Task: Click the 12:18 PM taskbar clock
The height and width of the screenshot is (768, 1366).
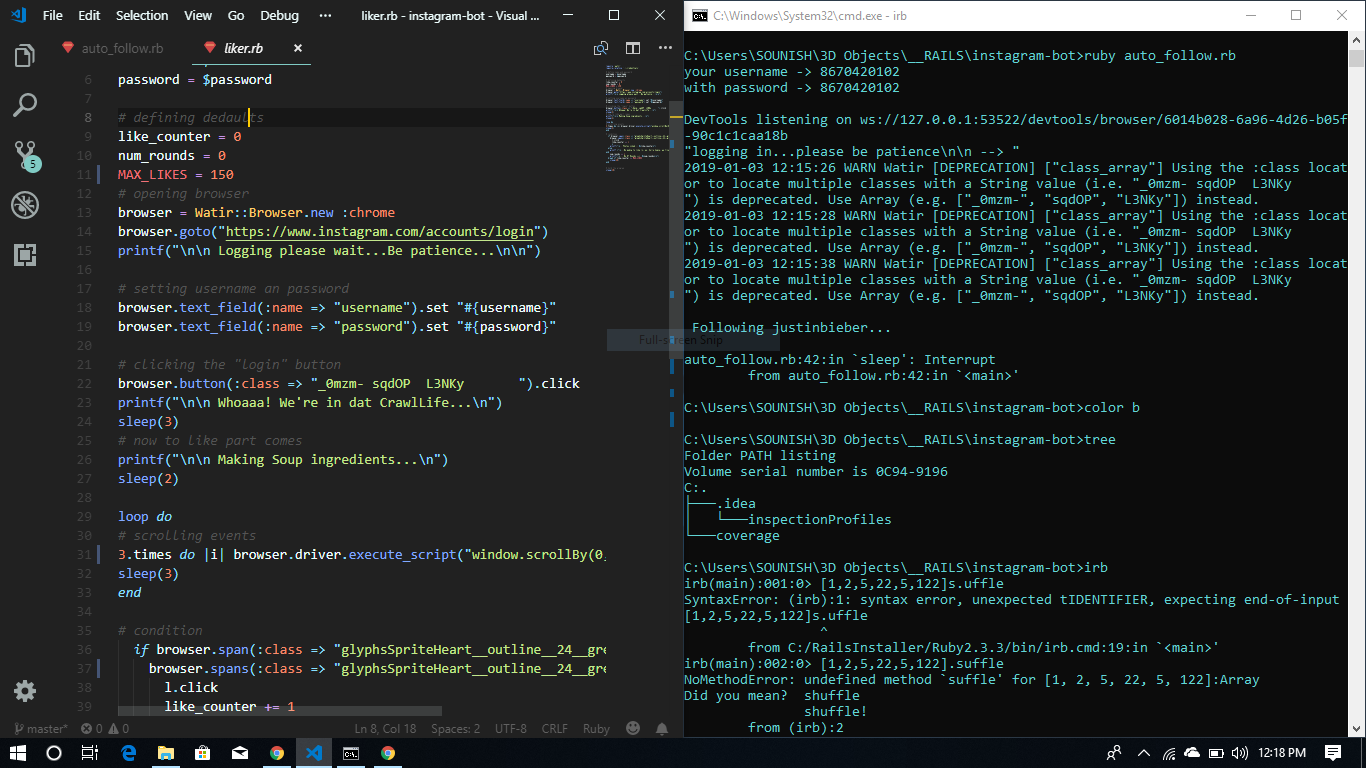Action: pos(1282,753)
